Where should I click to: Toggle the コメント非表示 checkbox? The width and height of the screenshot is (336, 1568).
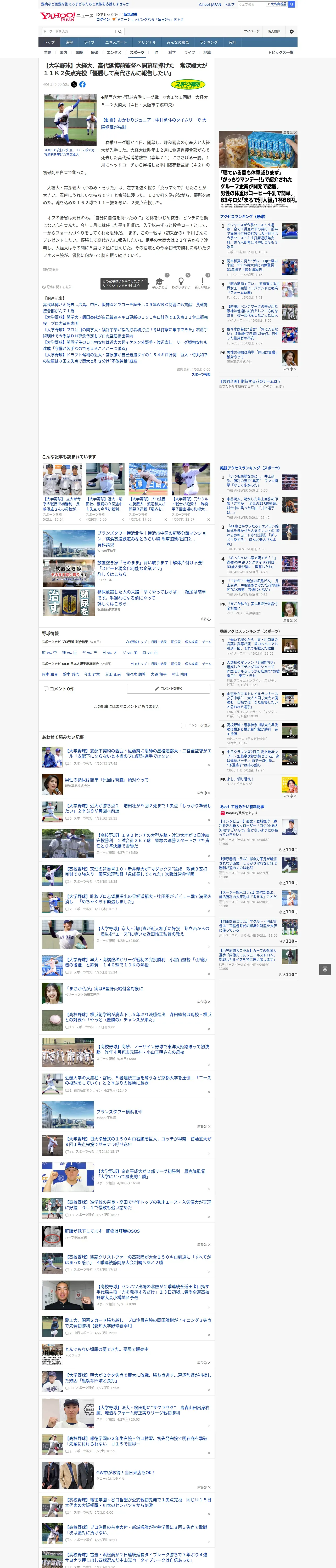pyautogui.click(x=183, y=725)
